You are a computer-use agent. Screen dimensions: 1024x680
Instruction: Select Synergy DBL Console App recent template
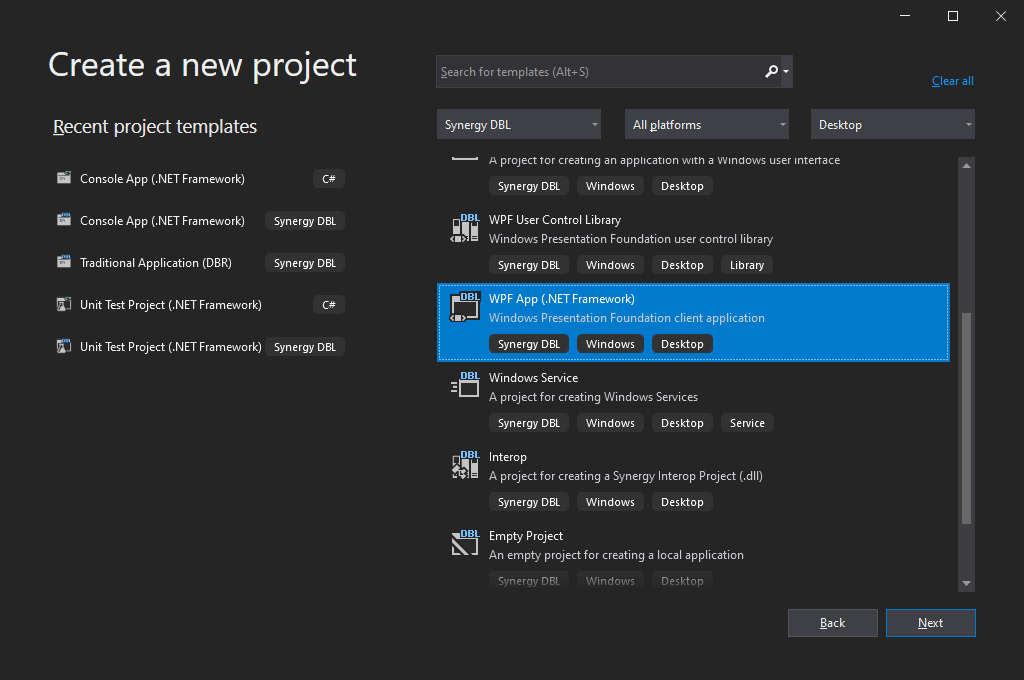tap(162, 221)
